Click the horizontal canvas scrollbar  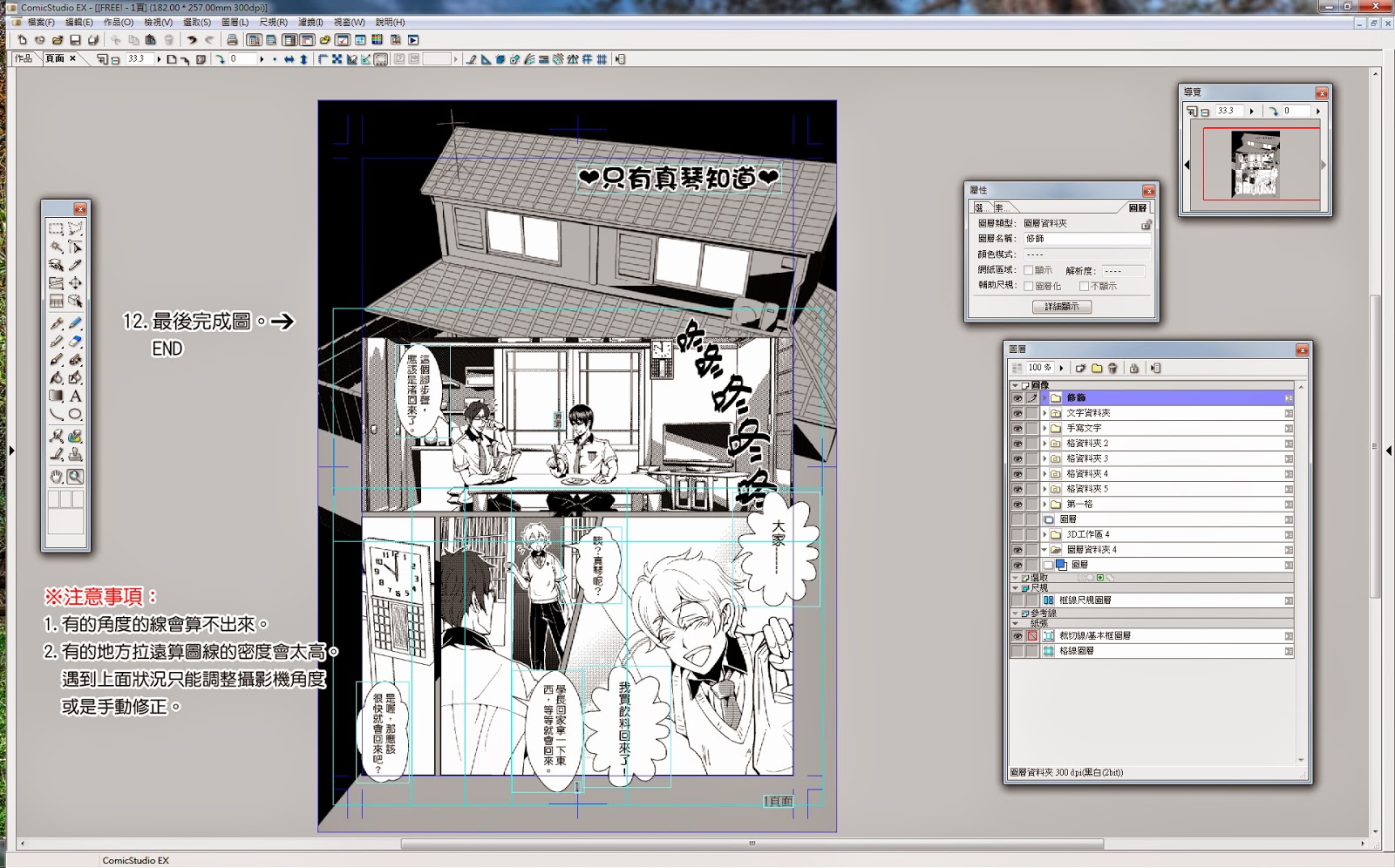(752, 844)
